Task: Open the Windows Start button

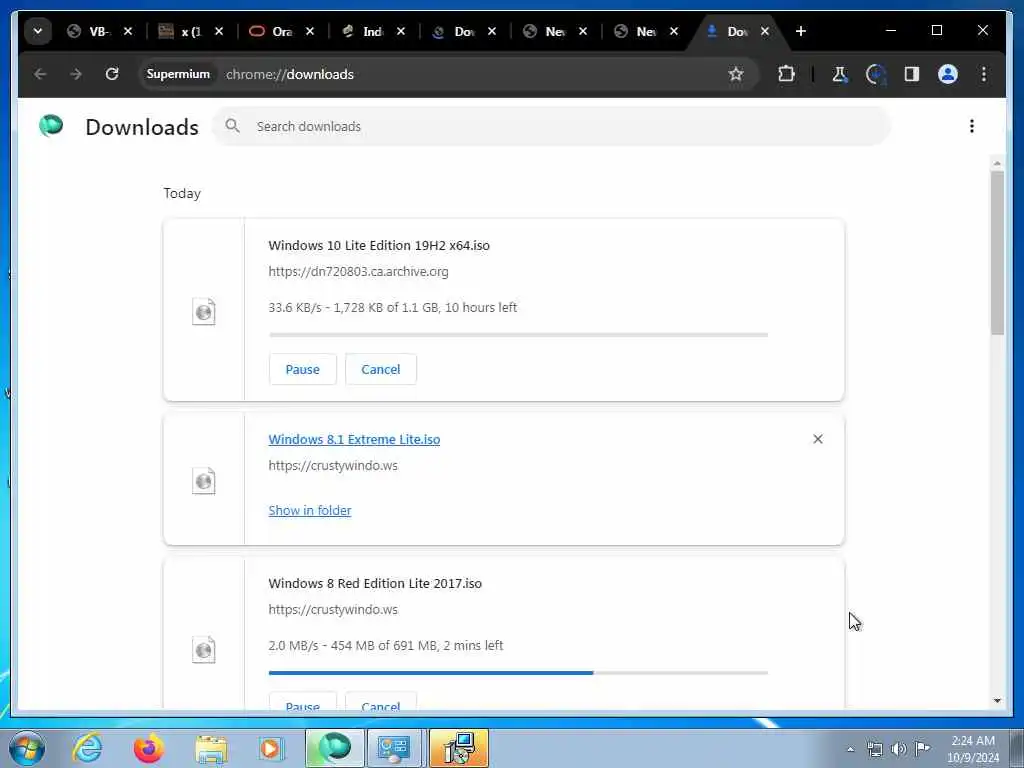Action: coord(27,748)
